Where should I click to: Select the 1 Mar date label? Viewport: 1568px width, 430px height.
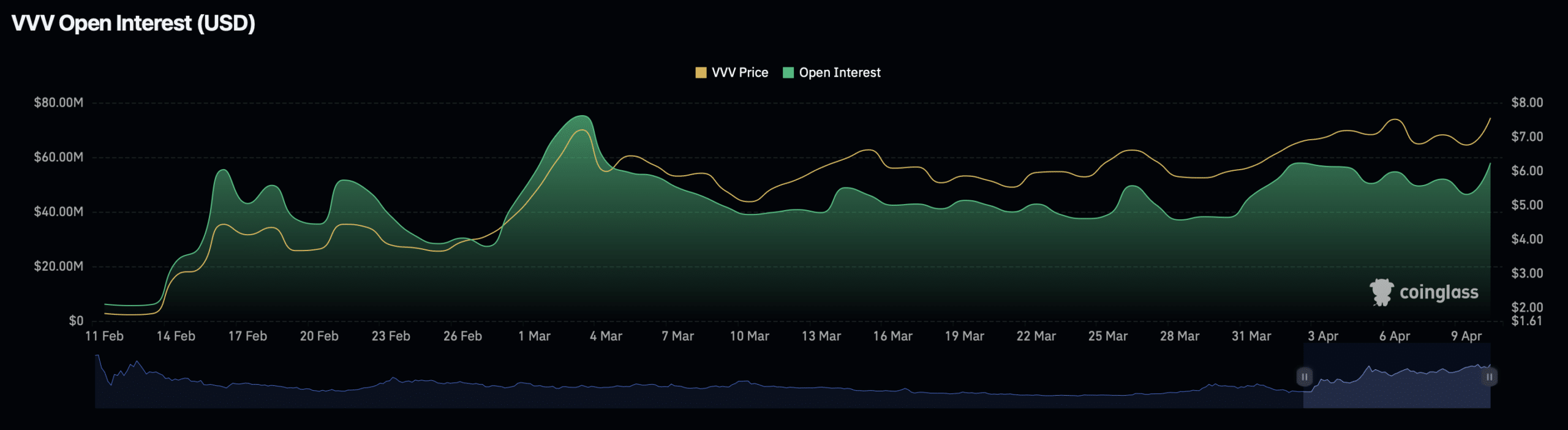(534, 336)
